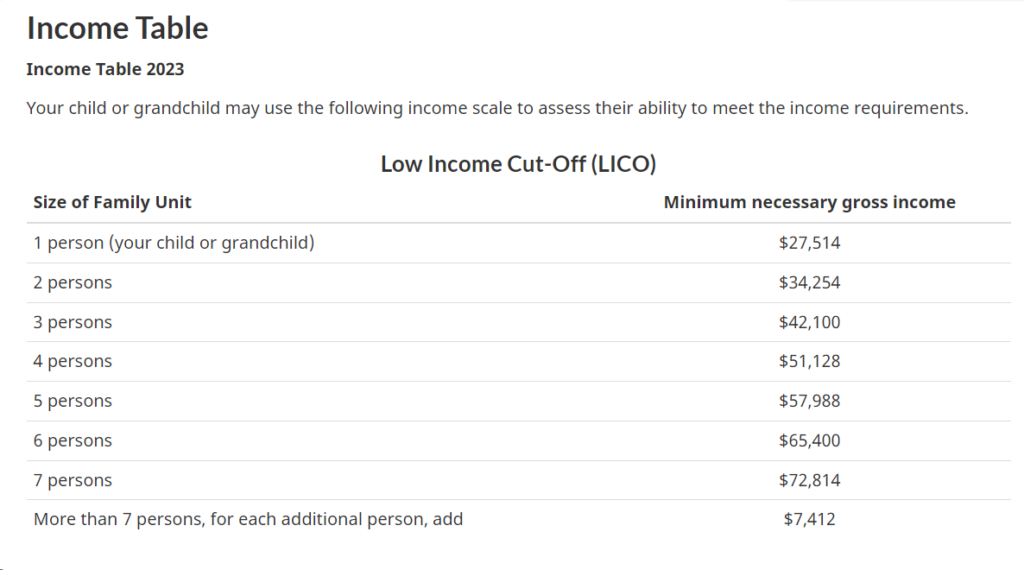Click the $42,100 income amount
This screenshot has height=570, width=1024.
pos(809,322)
